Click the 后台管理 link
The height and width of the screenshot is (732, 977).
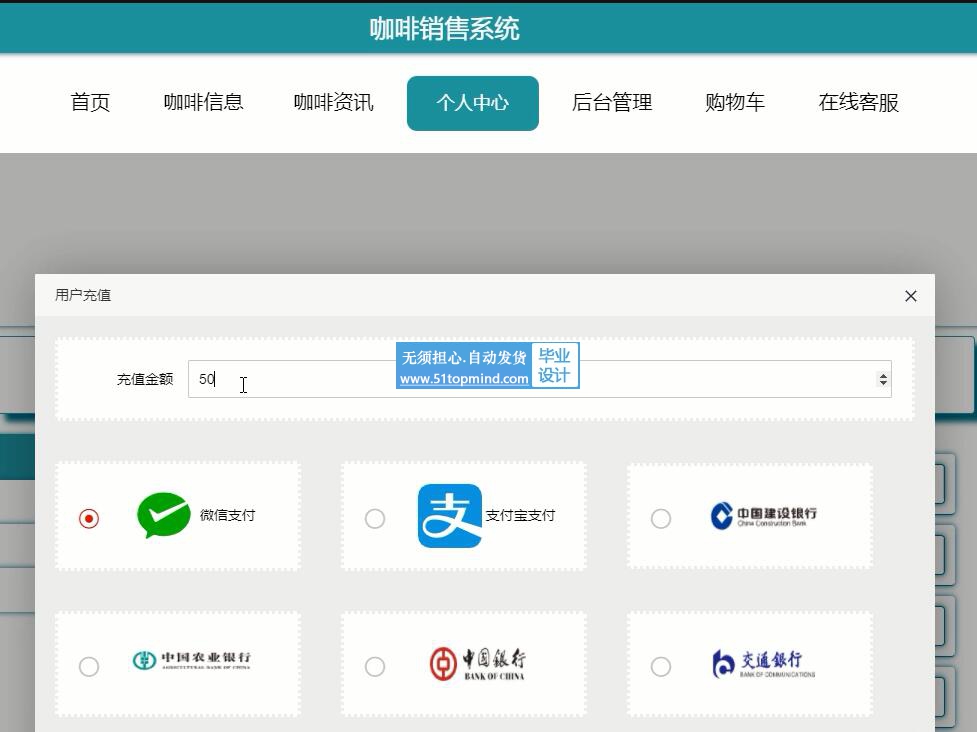(611, 103)
